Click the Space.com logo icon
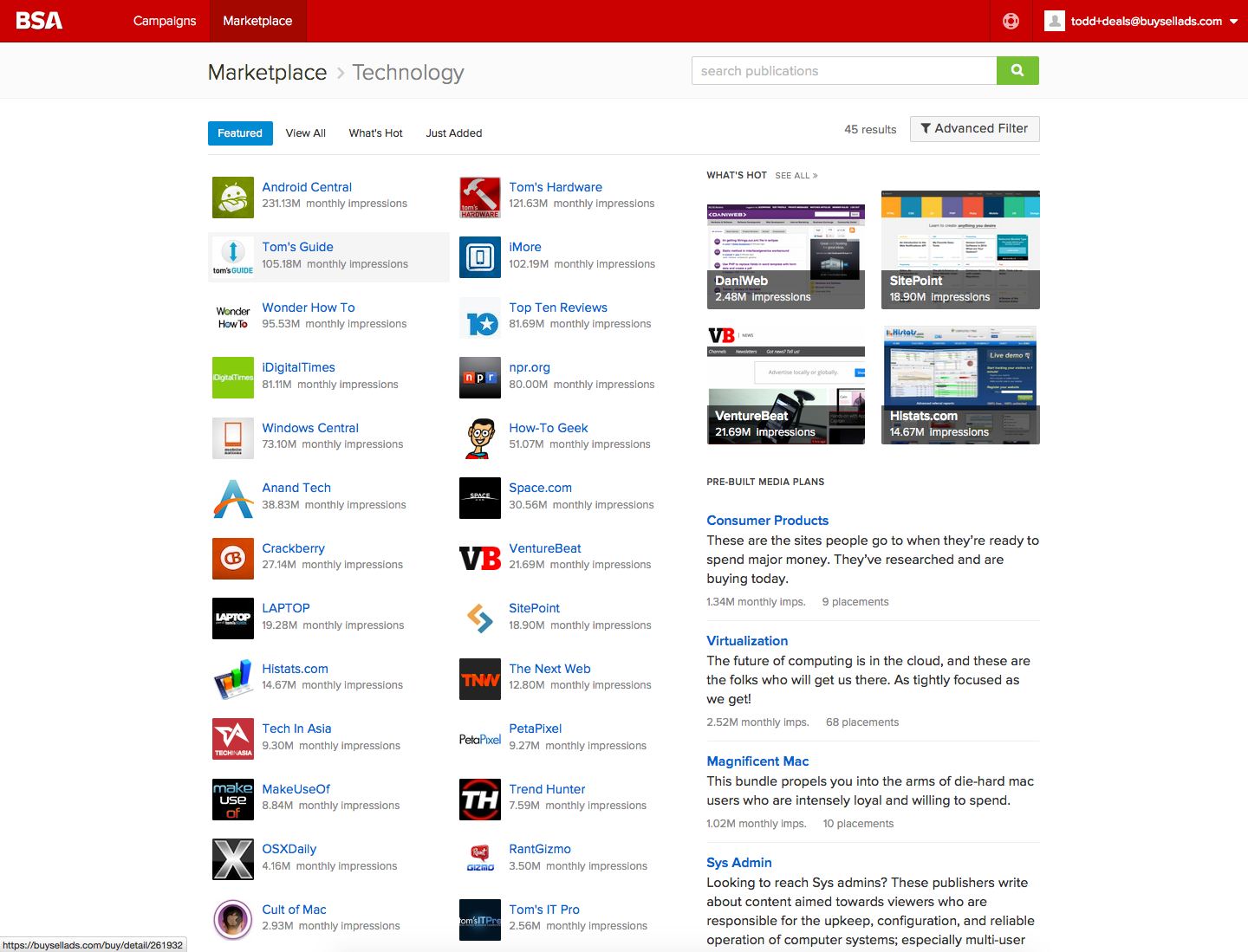The image size is (1248, 952). [480, 498]
